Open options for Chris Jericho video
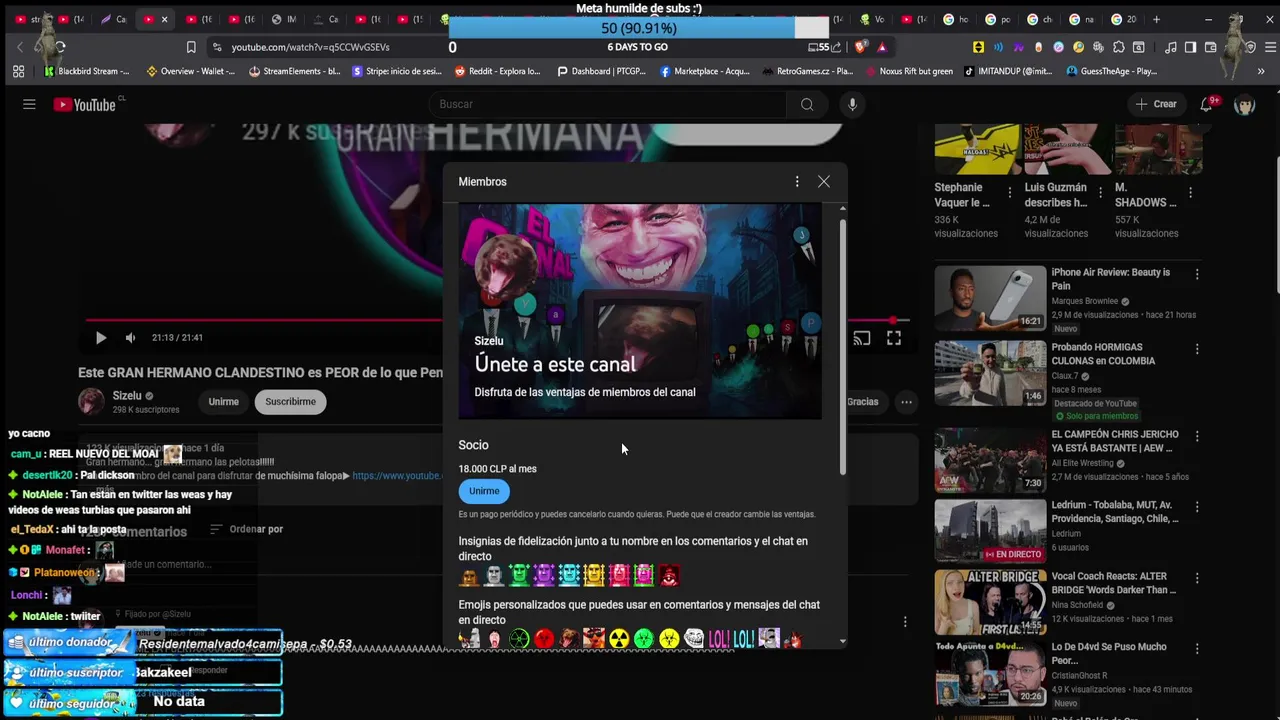 1197,436
